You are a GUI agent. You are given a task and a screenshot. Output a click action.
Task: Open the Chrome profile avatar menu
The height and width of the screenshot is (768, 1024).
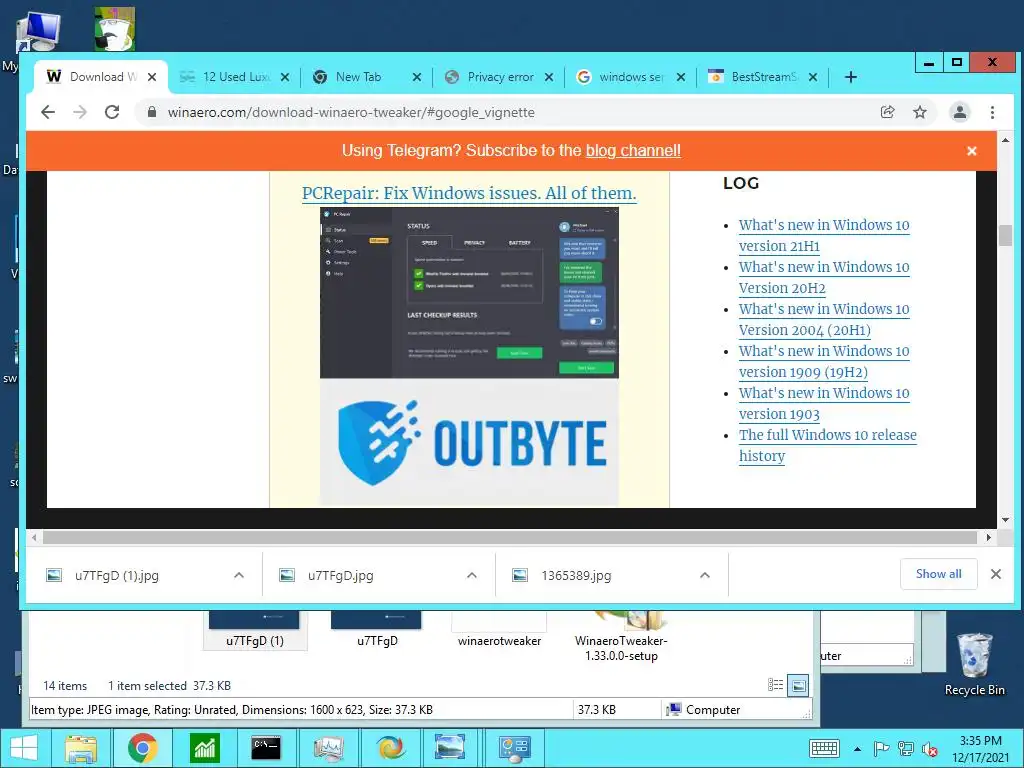point(959,112)
